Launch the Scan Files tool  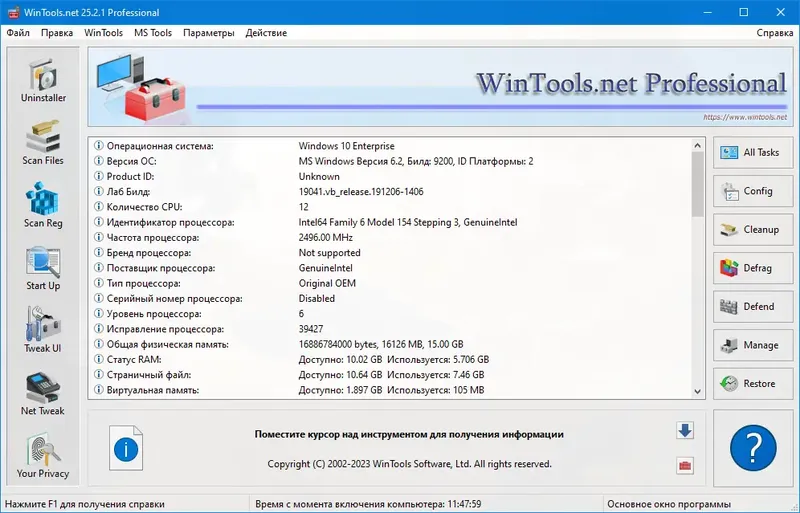click(43, 143)
